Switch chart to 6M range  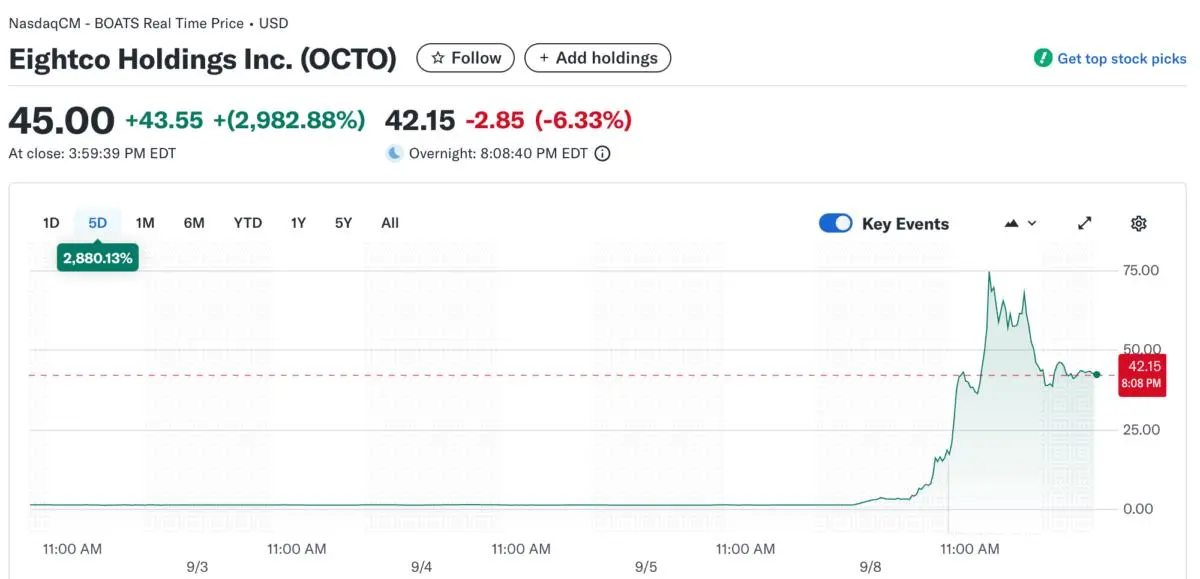(x=194, y=223)
